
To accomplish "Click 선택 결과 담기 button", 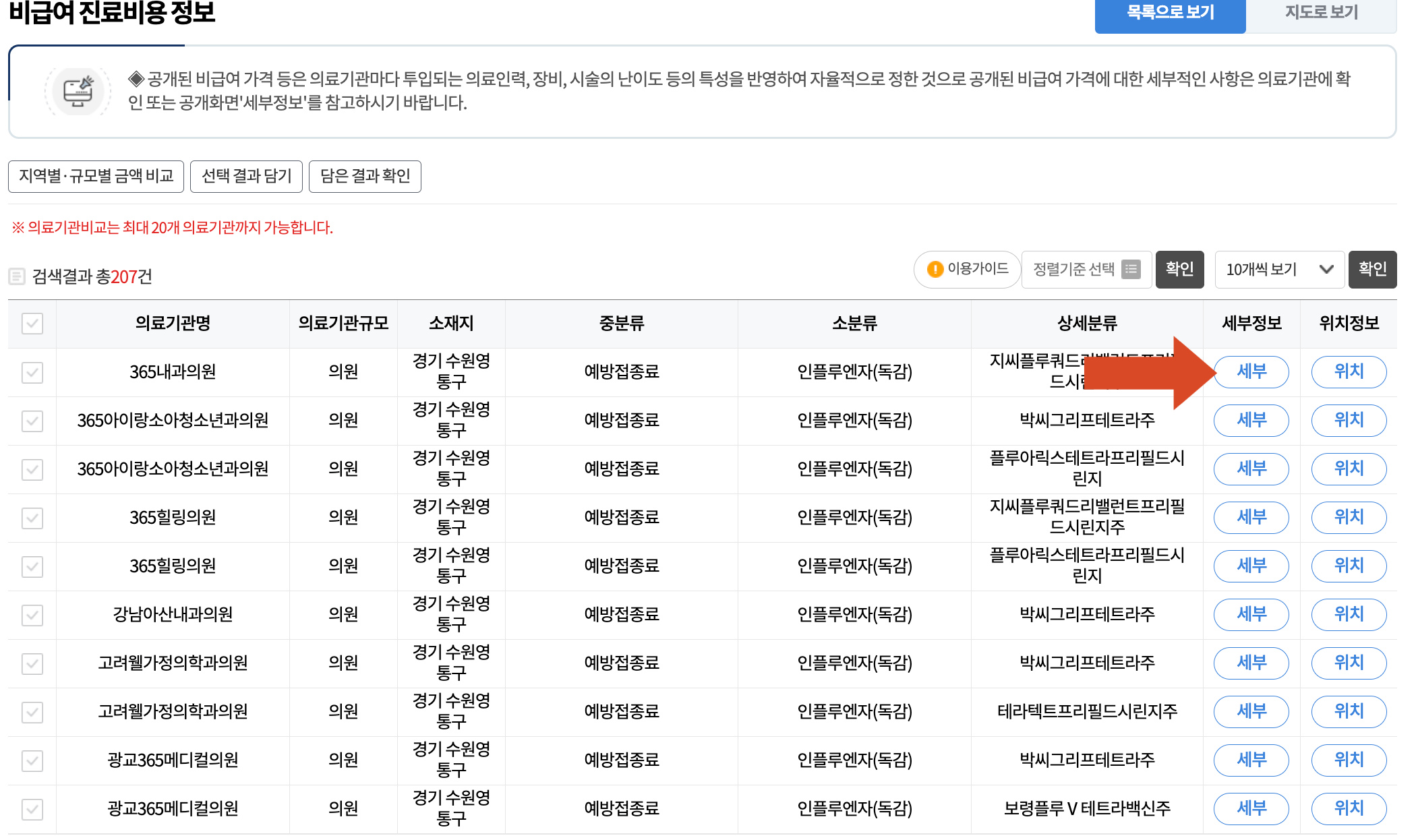I will (x=246, y=177).
